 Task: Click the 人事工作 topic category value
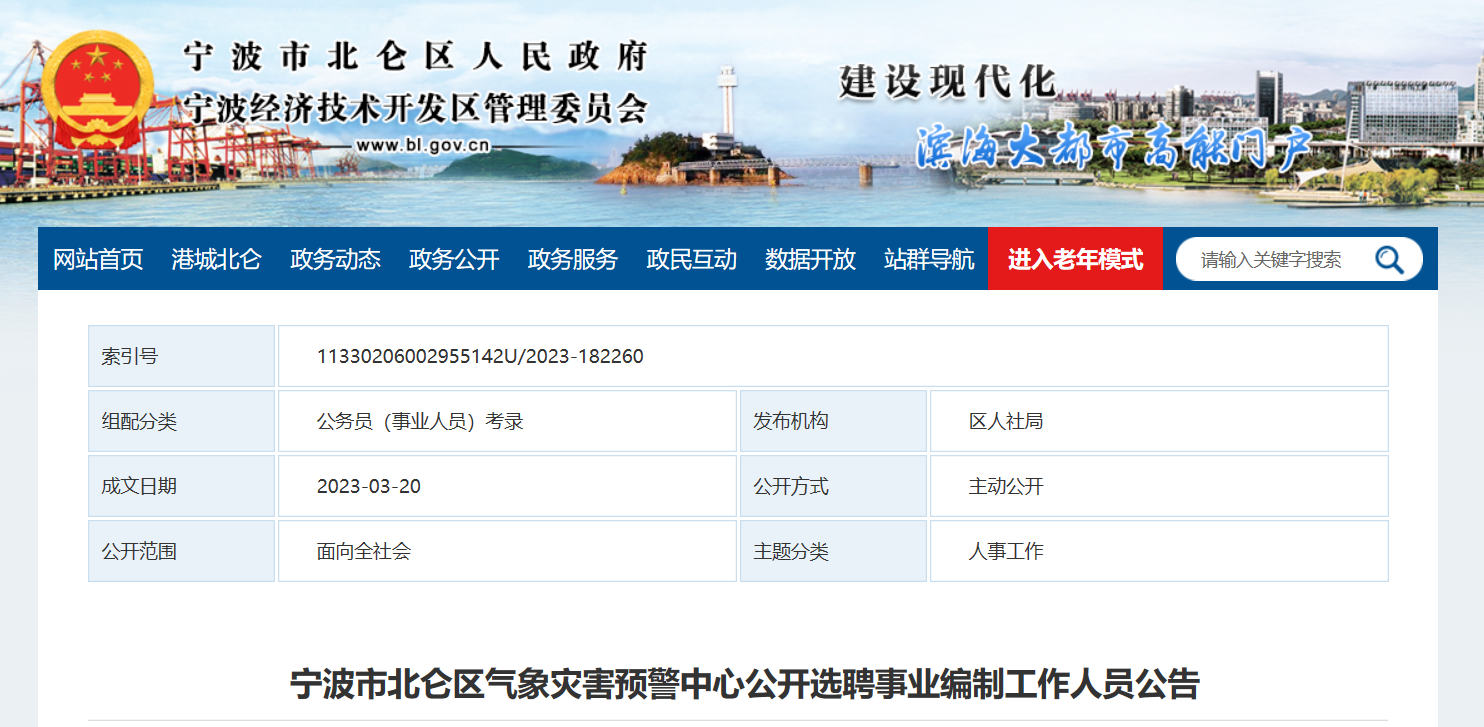coord(1005,551)
